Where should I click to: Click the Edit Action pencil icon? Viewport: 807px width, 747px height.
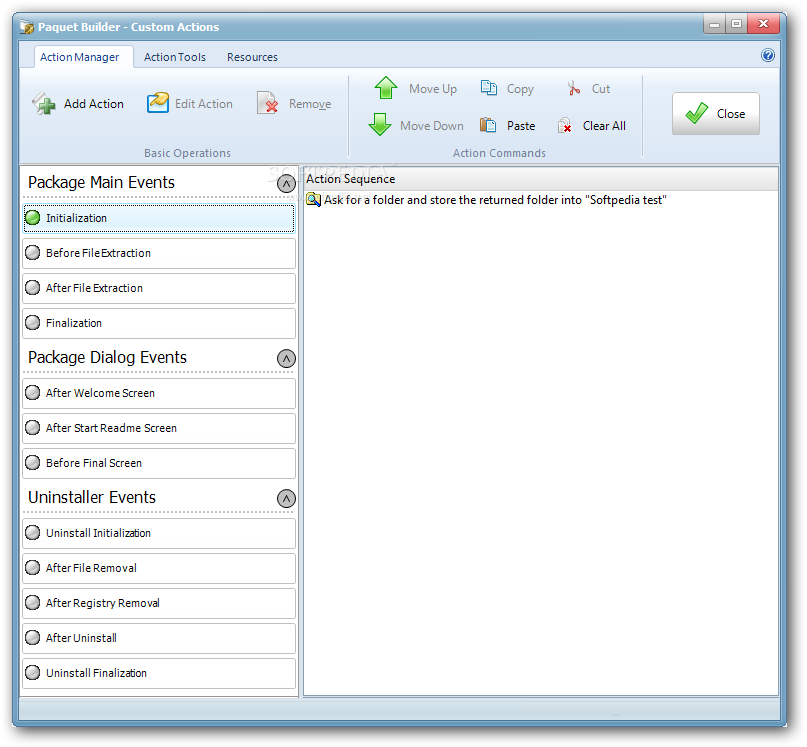coord(157,102)
